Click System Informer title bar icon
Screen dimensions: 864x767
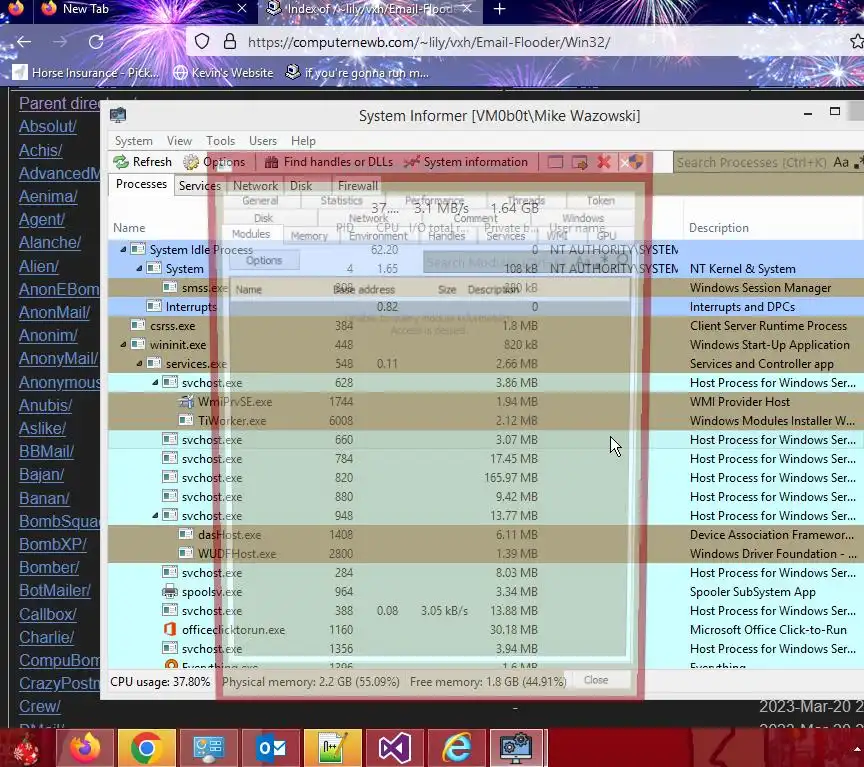tap(118, 115)
